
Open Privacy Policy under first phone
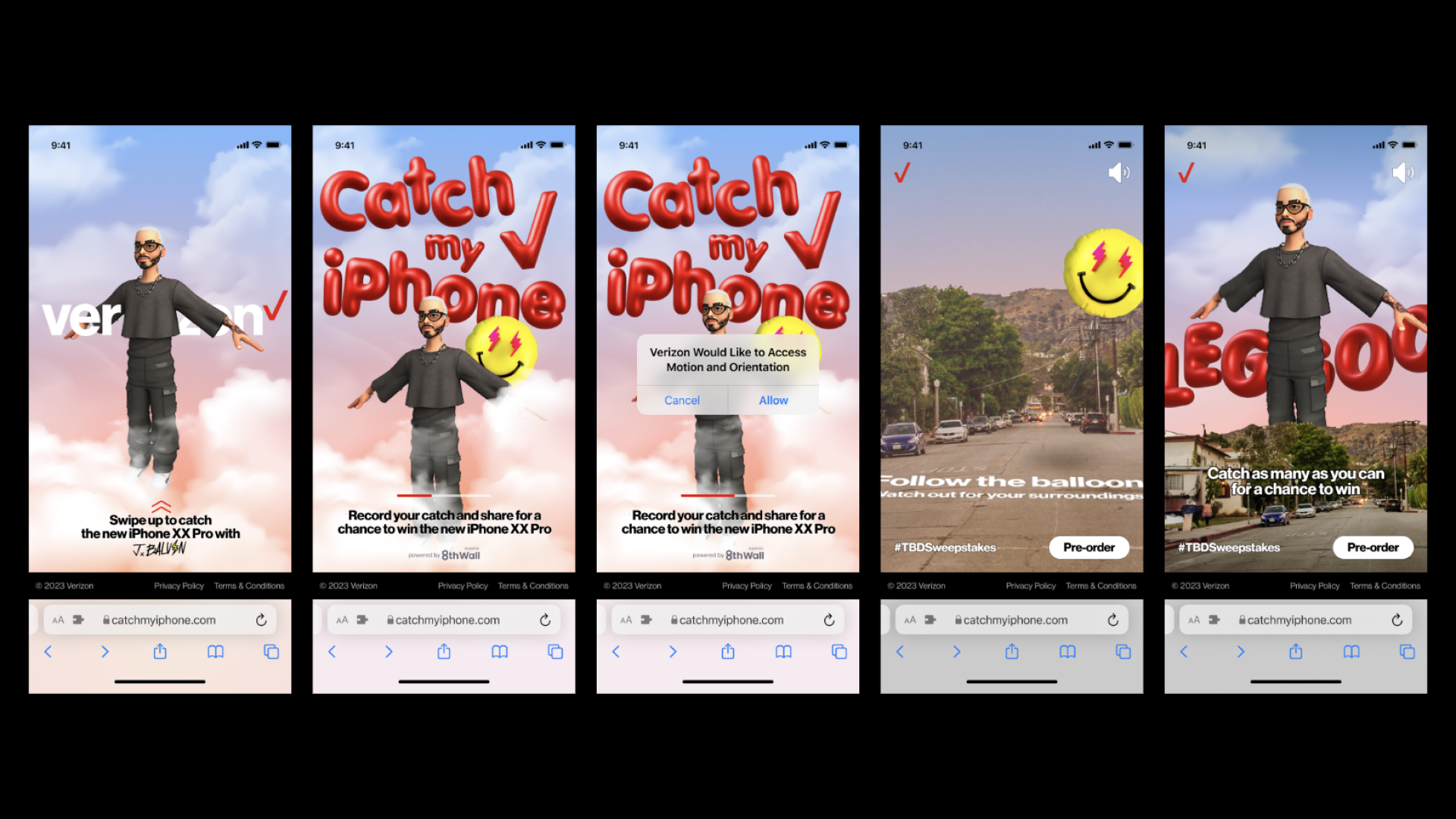click(179, 586)
